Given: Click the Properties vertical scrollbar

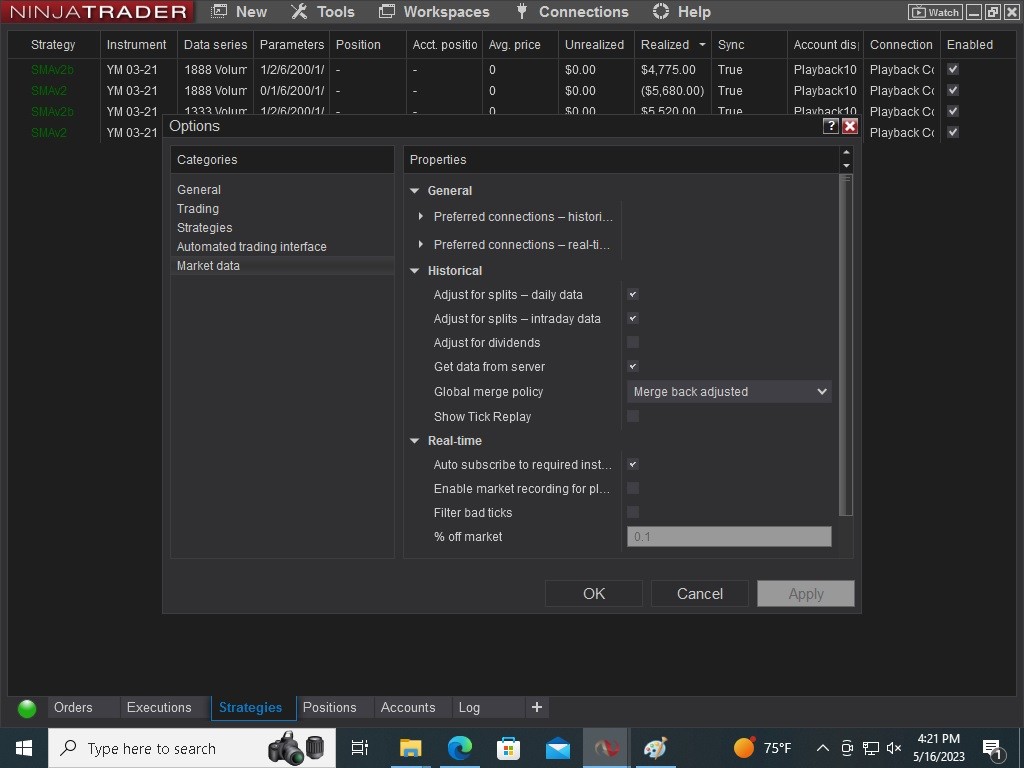Looking at the screenshot, I should pyautogui.click(x=846, y=345).
